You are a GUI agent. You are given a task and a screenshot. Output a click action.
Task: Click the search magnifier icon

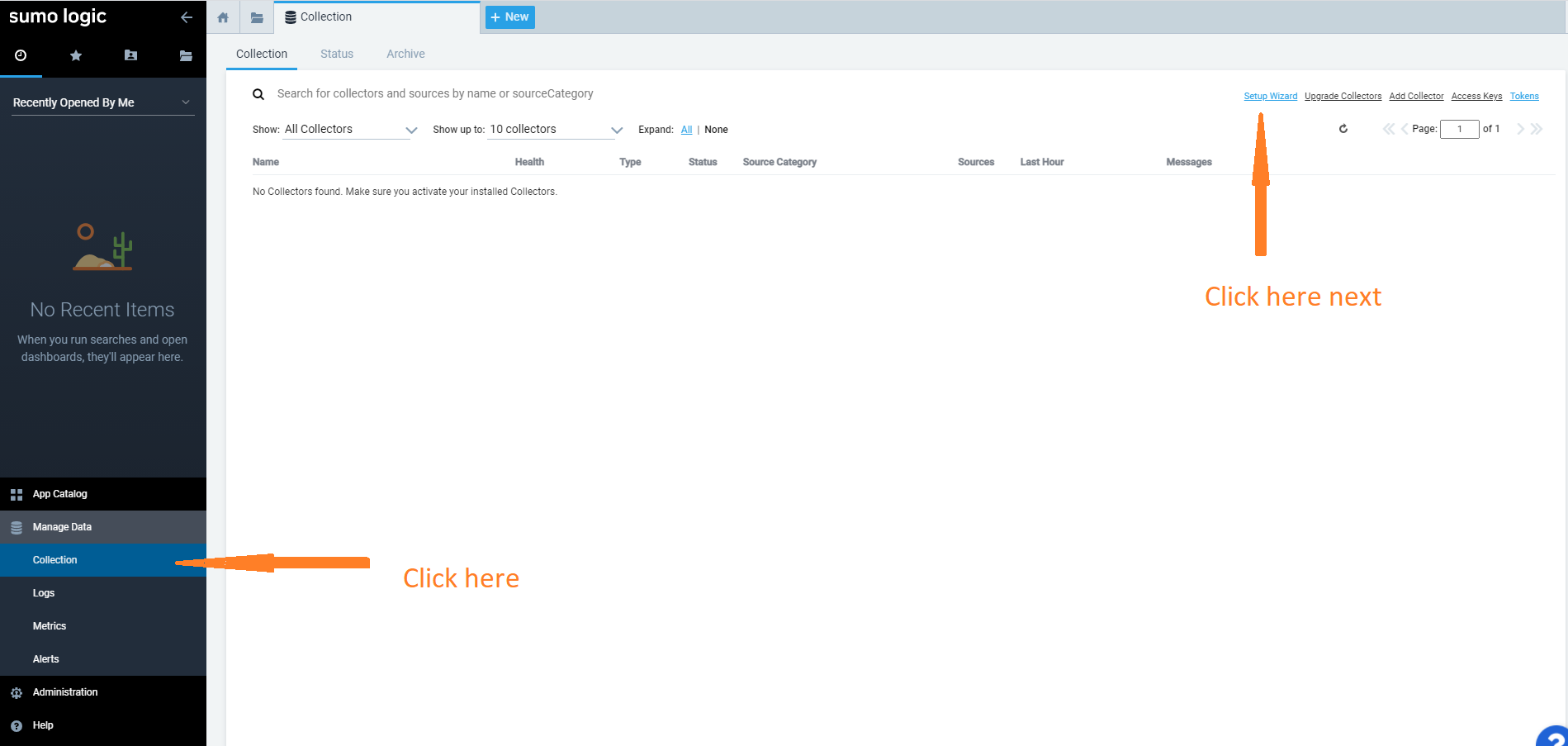click(258, 94)
